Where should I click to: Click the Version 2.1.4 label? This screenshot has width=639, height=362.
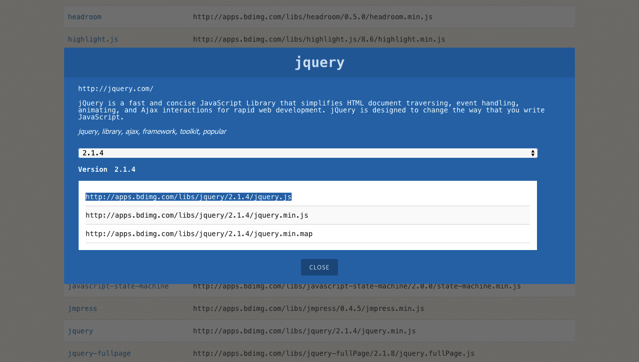tap(107, 170)
